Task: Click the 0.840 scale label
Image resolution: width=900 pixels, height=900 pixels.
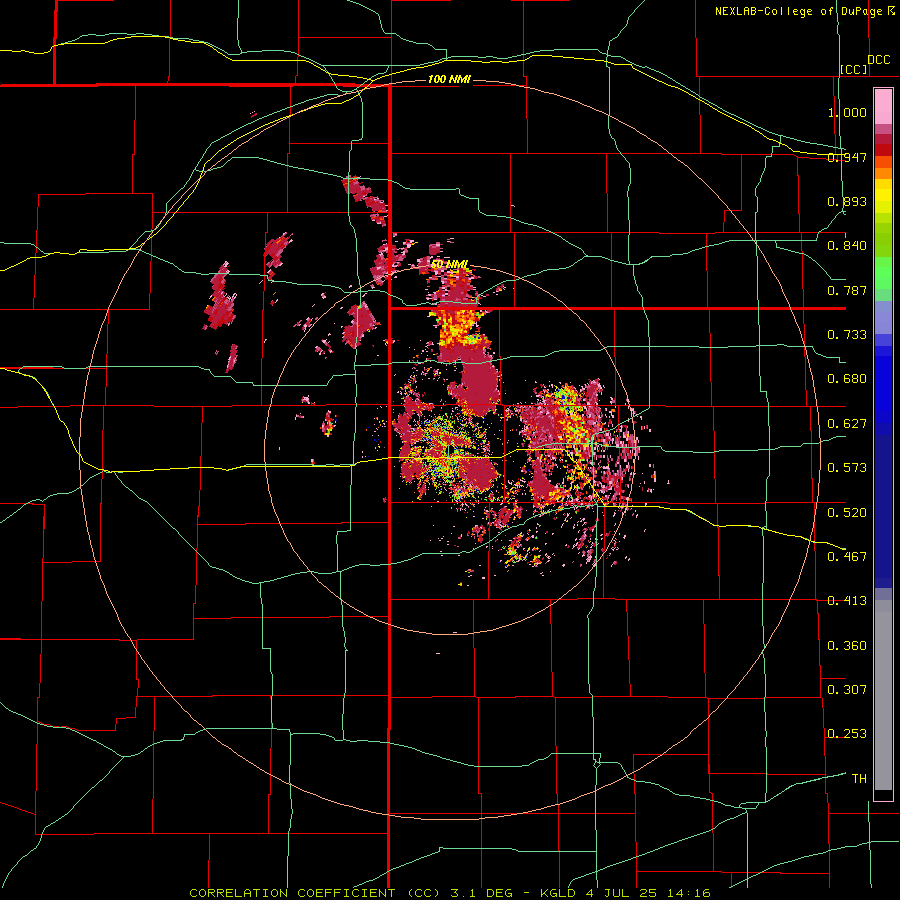Action: (847, 246)
